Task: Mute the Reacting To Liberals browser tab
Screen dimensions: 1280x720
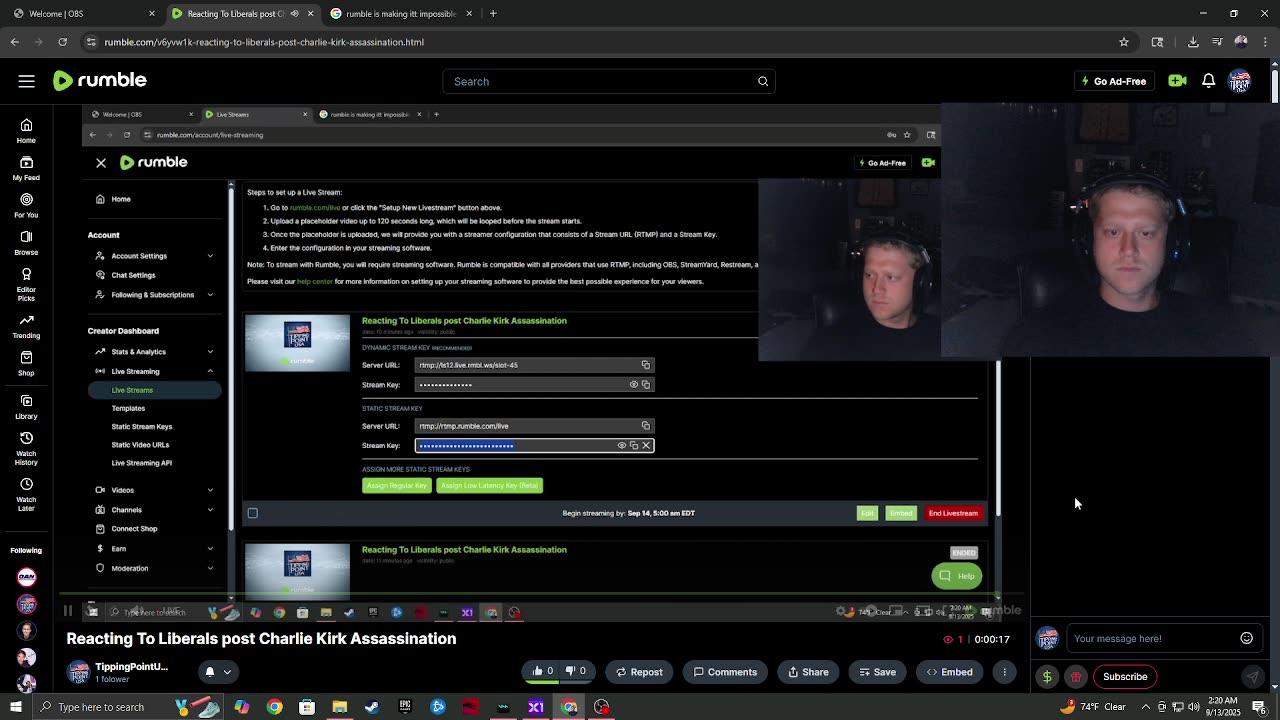Action: click(x=294, y=14)
